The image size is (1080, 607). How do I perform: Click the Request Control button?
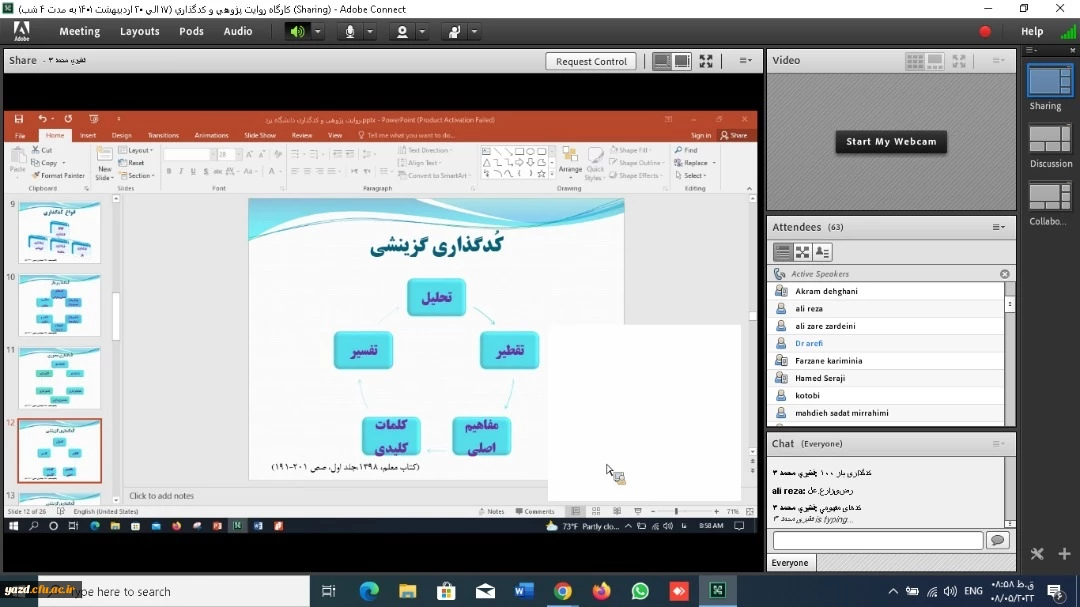[591, 61]
